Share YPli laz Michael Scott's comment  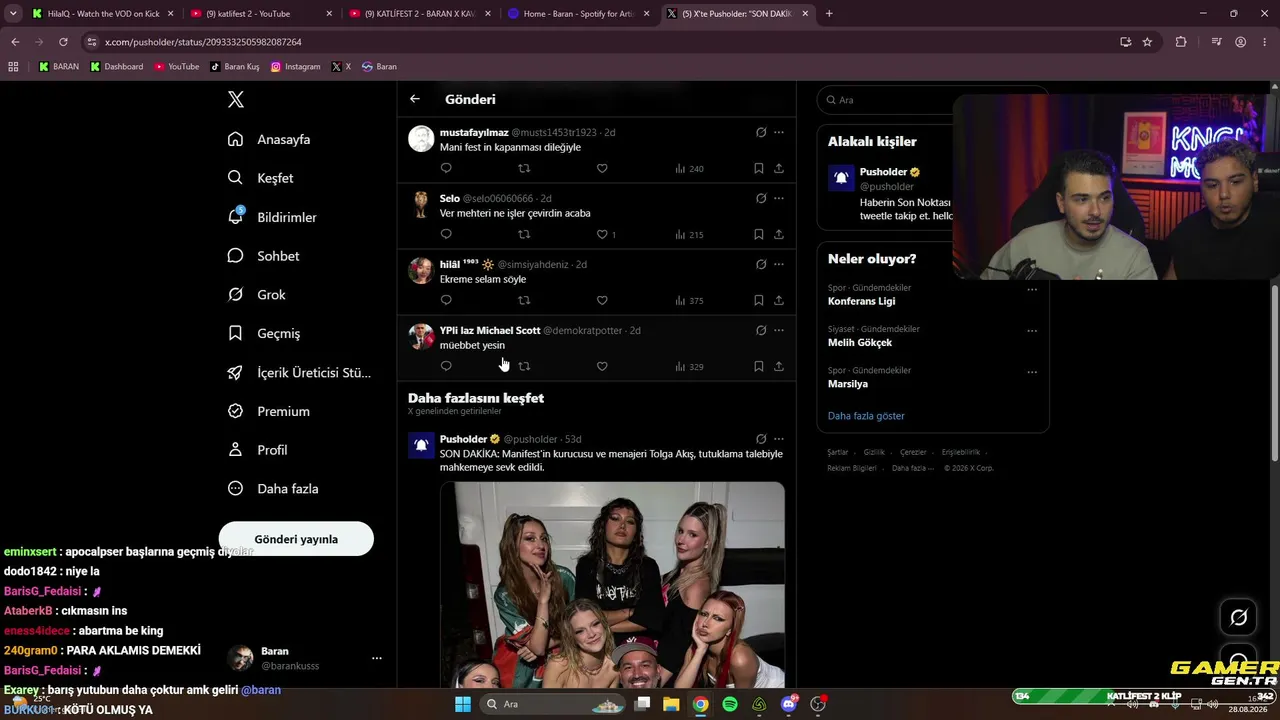point(779,366)
